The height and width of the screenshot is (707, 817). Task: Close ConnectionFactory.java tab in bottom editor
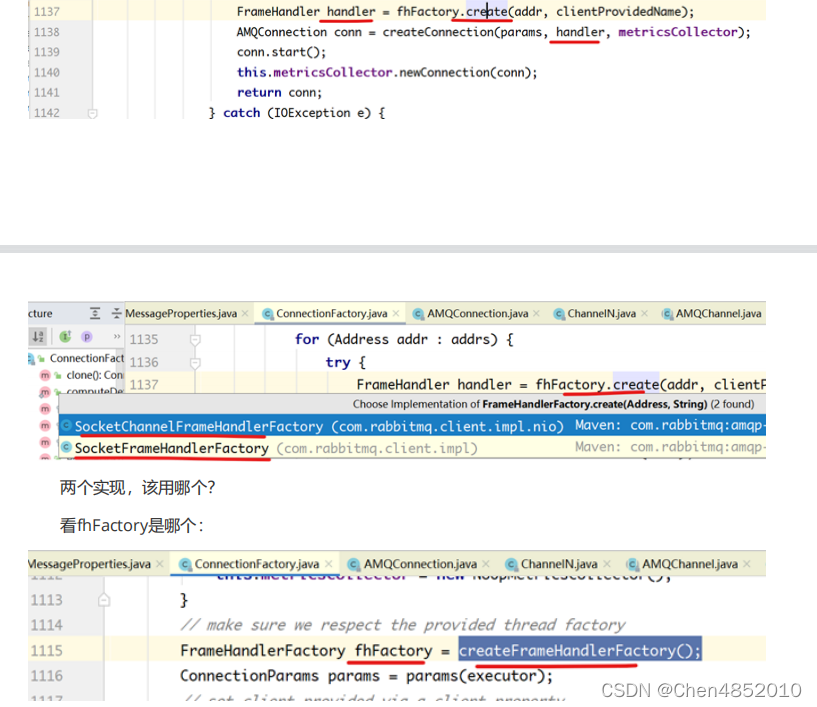pos(329,564)
